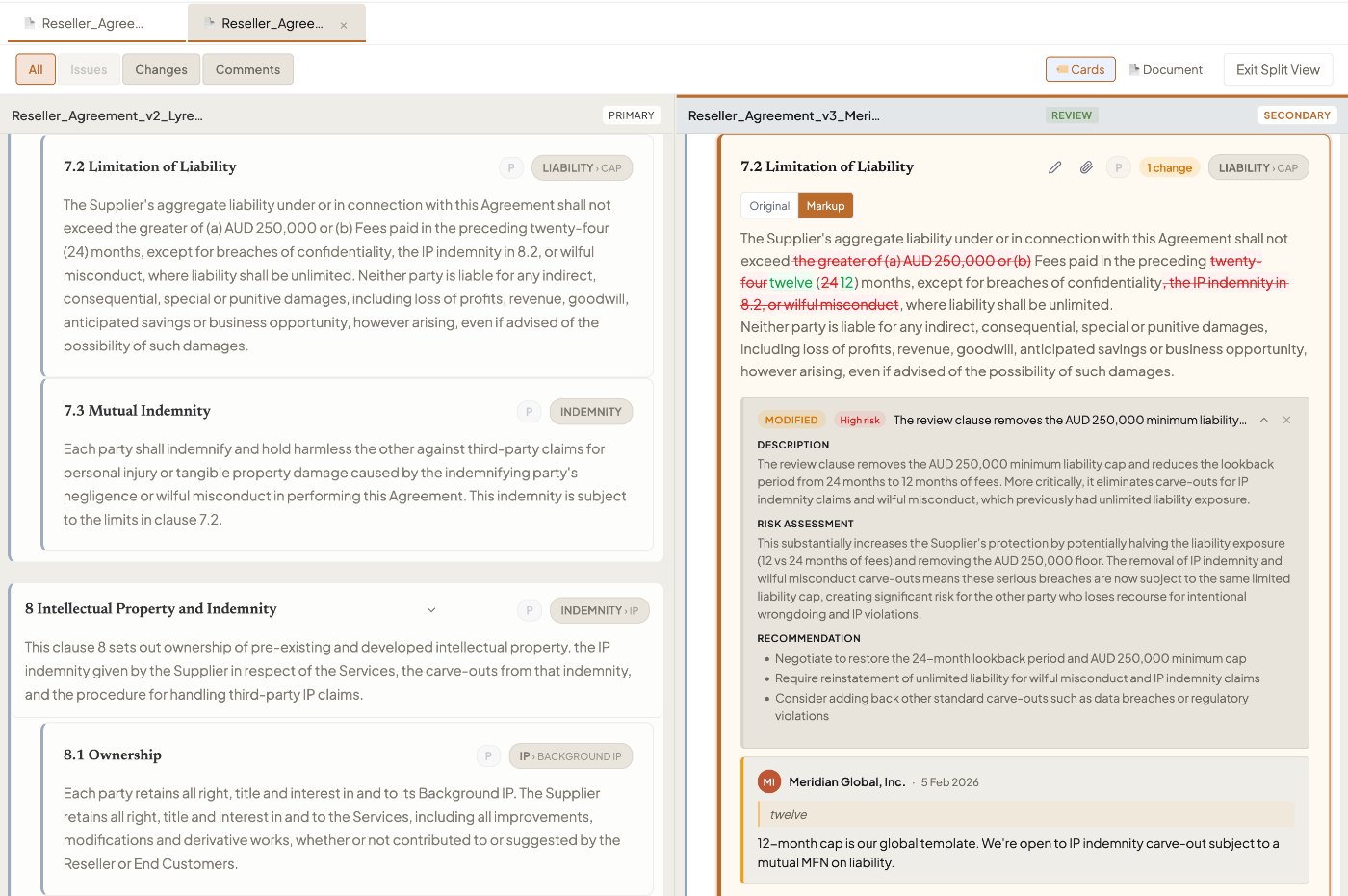The height and width of the screenshot is (896, 1348).
Task: Filter by the Changes tab
Action: (161, 69)
